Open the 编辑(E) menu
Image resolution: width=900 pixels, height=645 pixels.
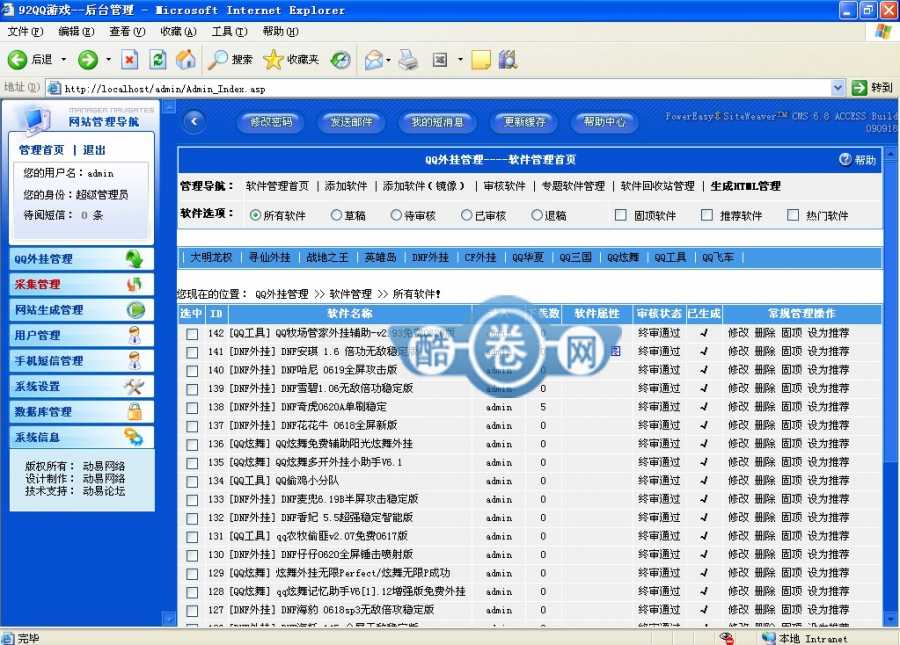click(76, 32)
